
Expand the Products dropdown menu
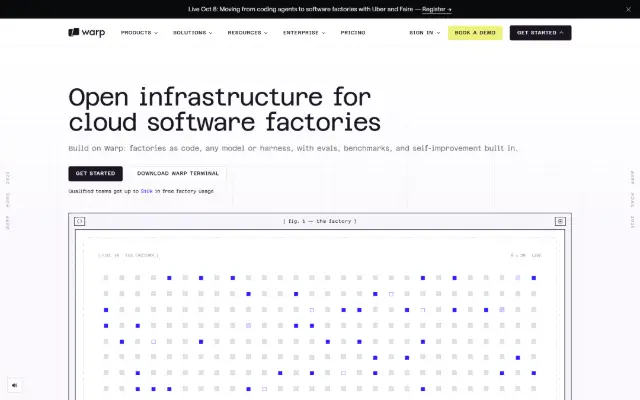139,33
